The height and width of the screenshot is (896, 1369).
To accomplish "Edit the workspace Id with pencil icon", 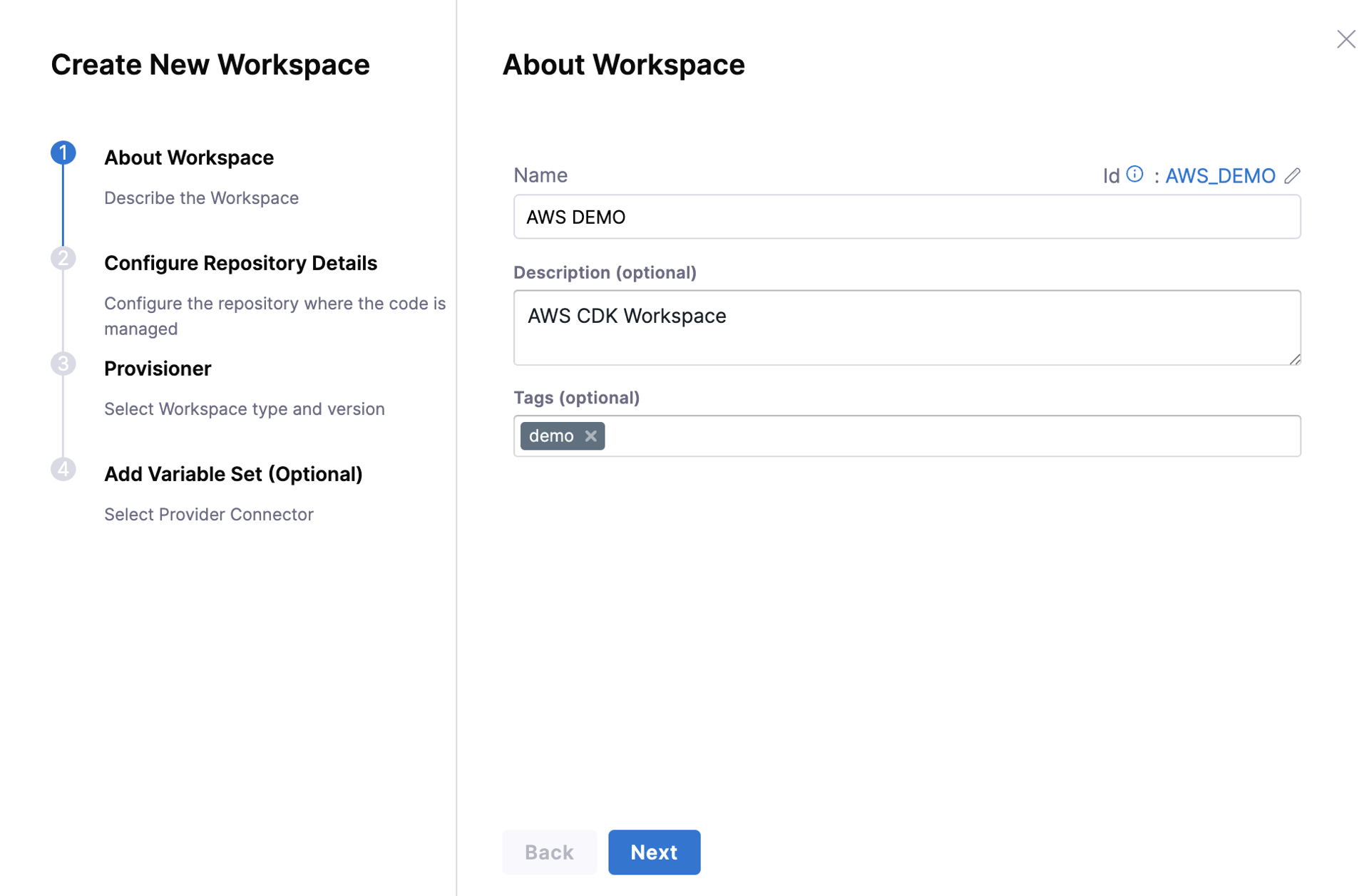I will pyautogui.click(x=1293, y=175).
